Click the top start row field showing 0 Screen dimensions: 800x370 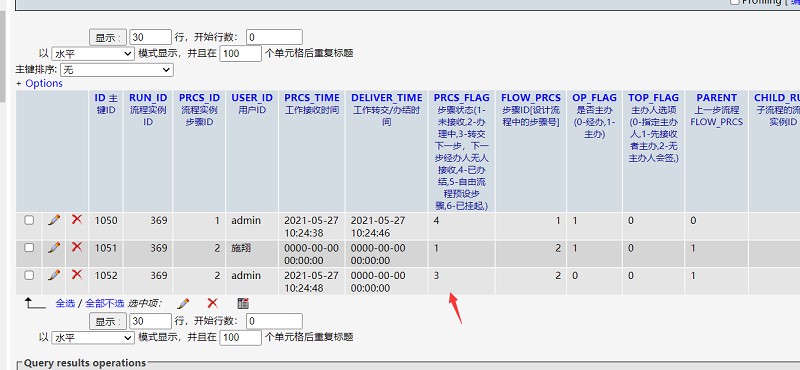click(274, 37)
